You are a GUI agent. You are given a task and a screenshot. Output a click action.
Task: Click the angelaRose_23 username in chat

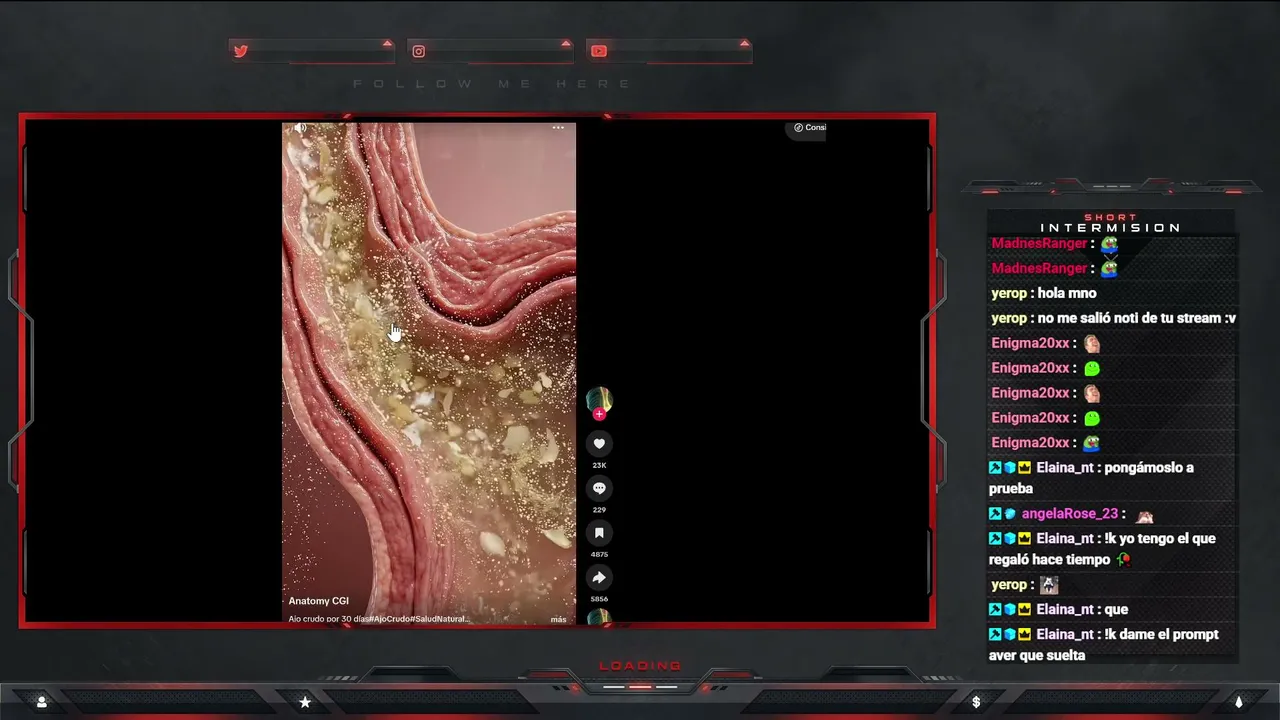pyautogui.click(x=1070, y=514)
